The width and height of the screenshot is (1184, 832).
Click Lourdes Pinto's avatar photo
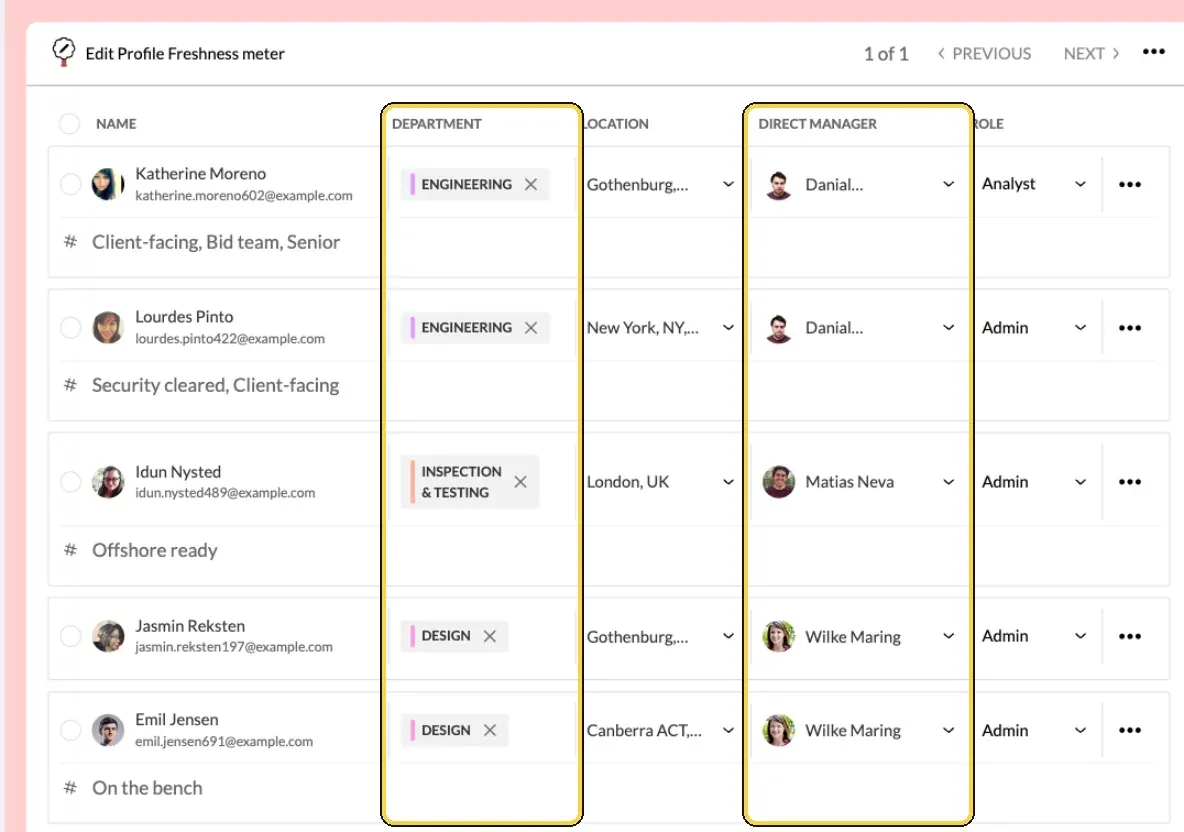[108, 328]
